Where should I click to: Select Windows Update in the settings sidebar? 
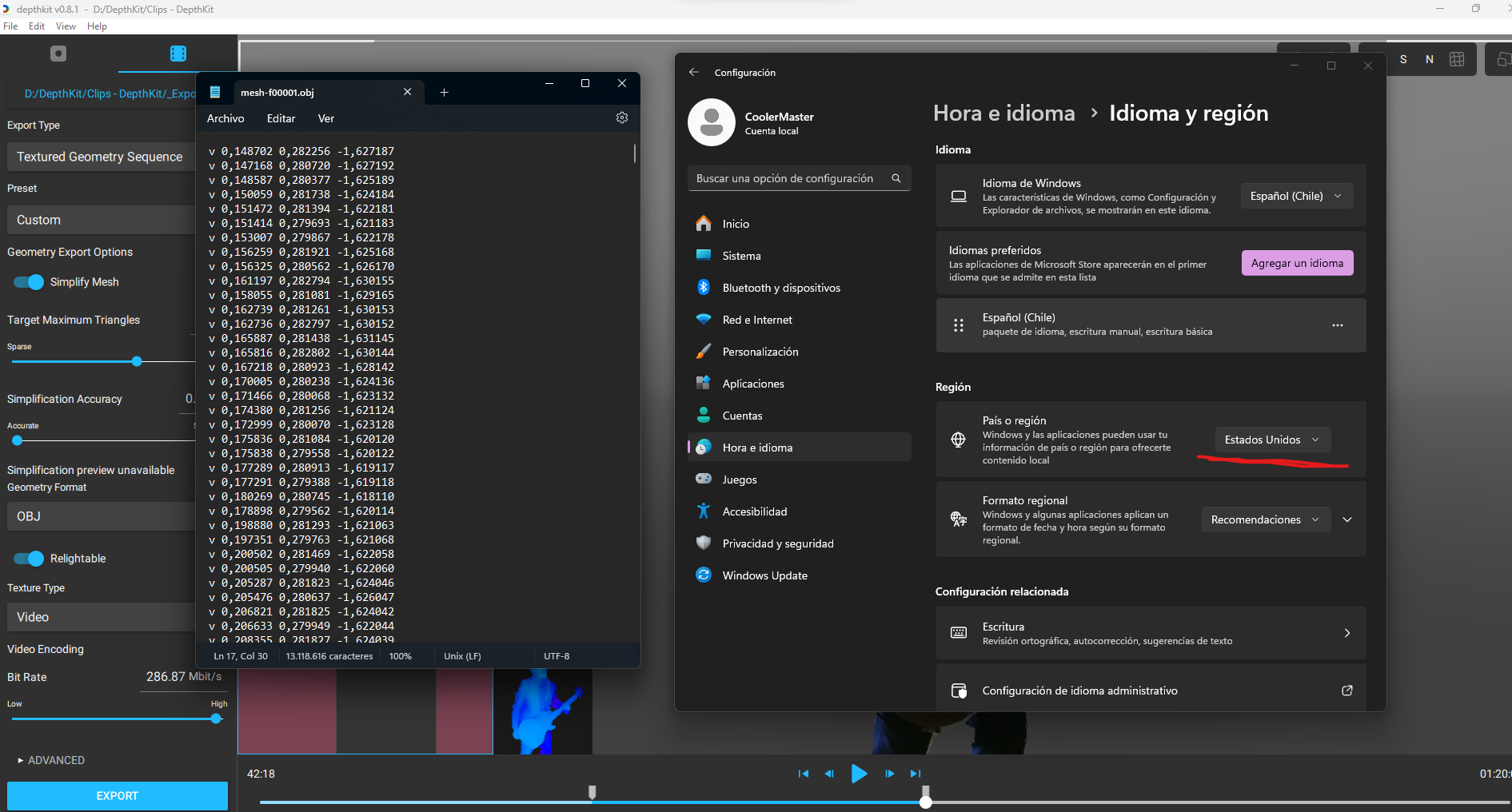(764, 575)
